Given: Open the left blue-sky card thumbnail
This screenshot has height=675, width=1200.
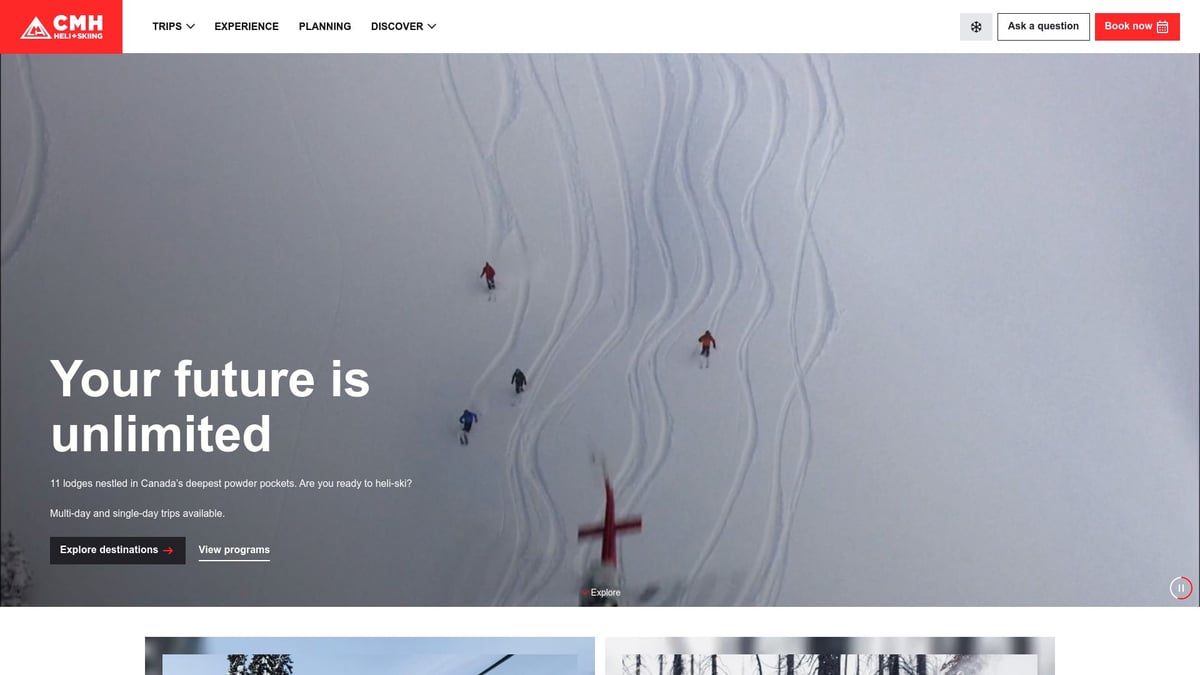Looking at the screenshot, I should click(370, 656).
